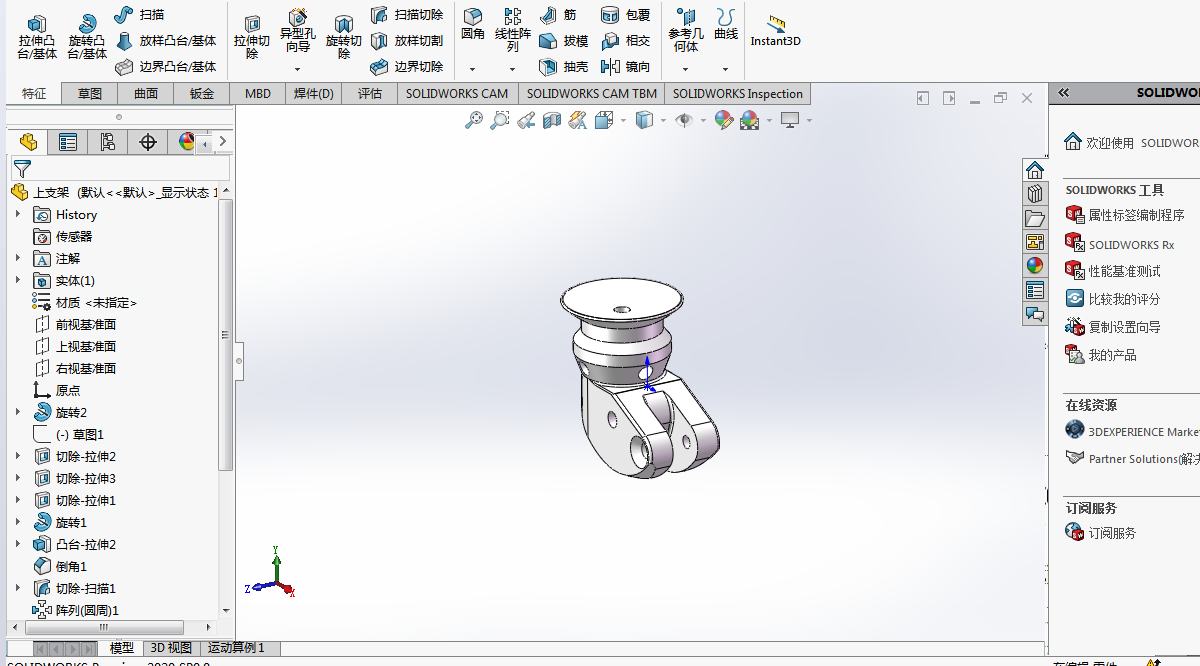Open the 曲线 curves tool
This screenshot has width=1200, height=666.
[x=726, y=25]
